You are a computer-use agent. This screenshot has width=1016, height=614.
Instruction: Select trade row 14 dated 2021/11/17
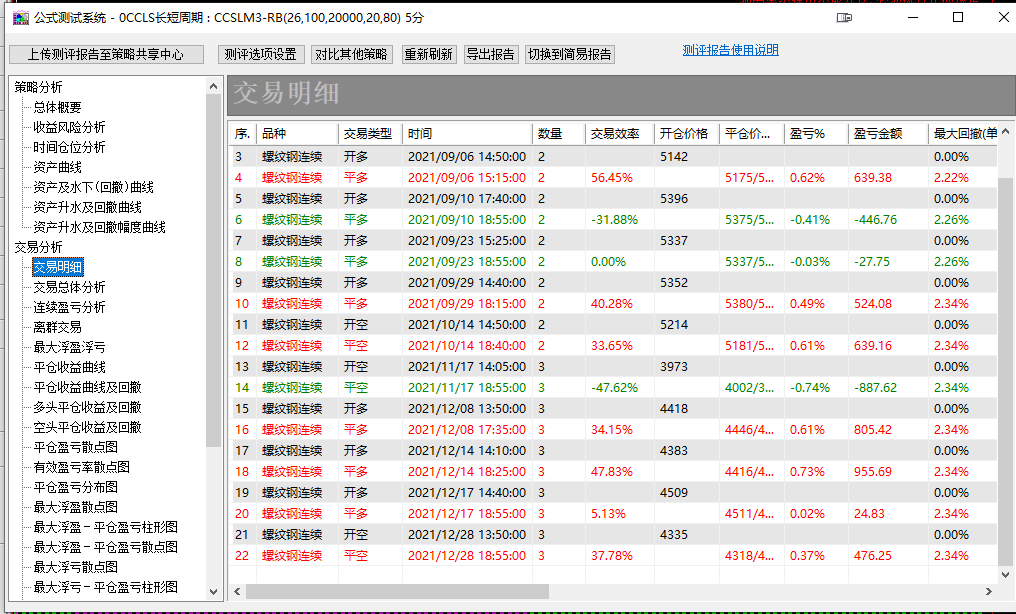614,387
